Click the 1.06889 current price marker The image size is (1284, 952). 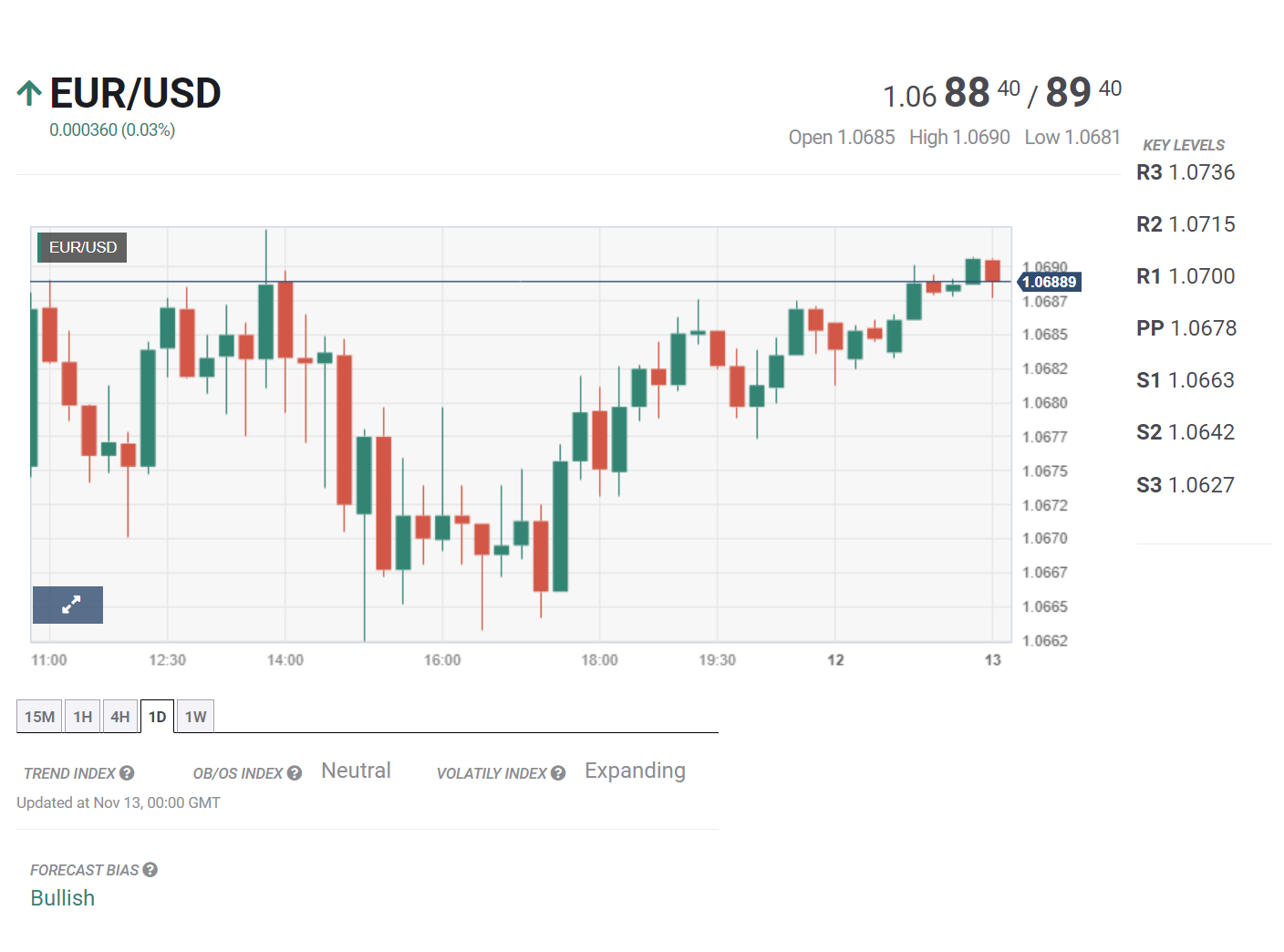[1049, 283]
